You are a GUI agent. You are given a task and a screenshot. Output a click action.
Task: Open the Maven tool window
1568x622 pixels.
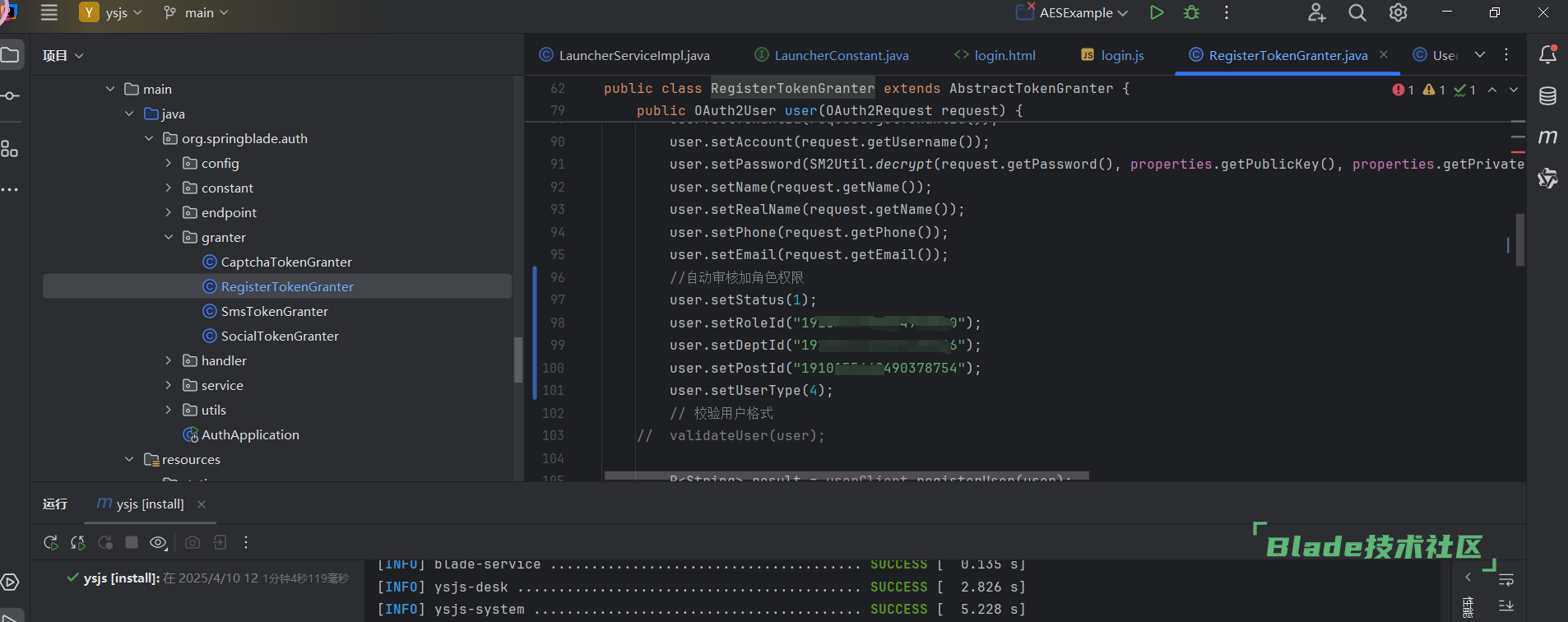click(x=1547, y=137)
